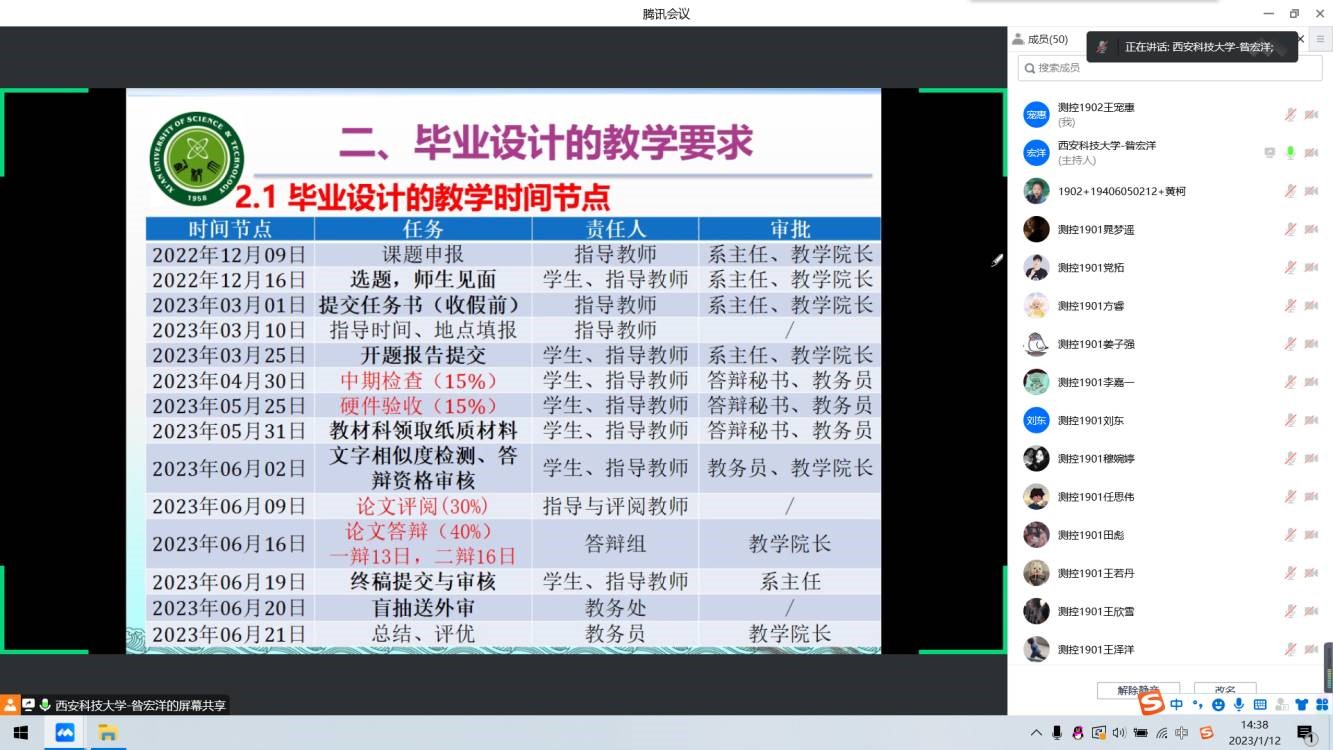Screen dimensions: 1333x750
Task: Toggle camera icon for 测控1902王宠惠
Action: click(1311, 114)
